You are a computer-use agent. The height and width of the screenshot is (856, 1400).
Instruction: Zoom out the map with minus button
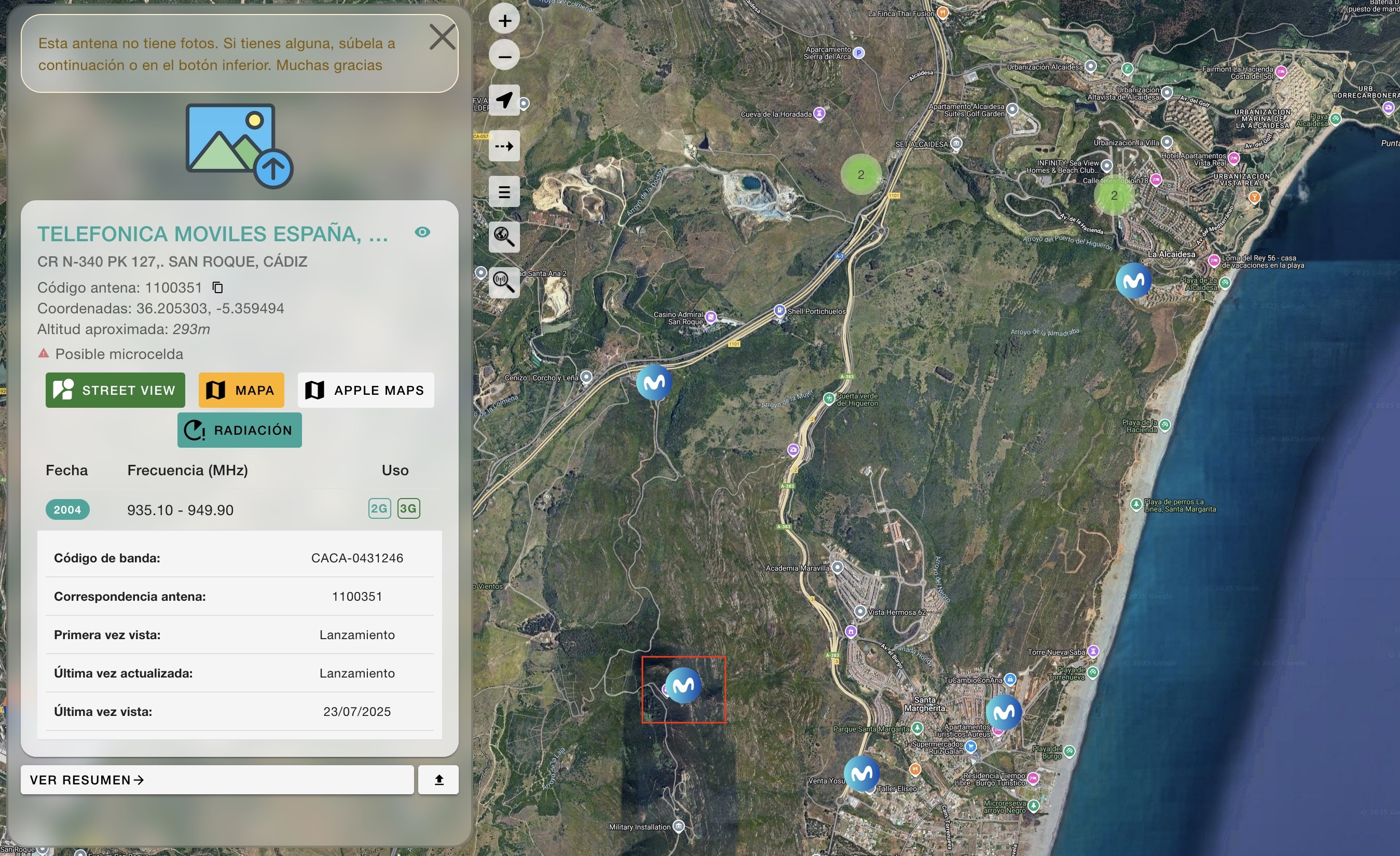504,56
